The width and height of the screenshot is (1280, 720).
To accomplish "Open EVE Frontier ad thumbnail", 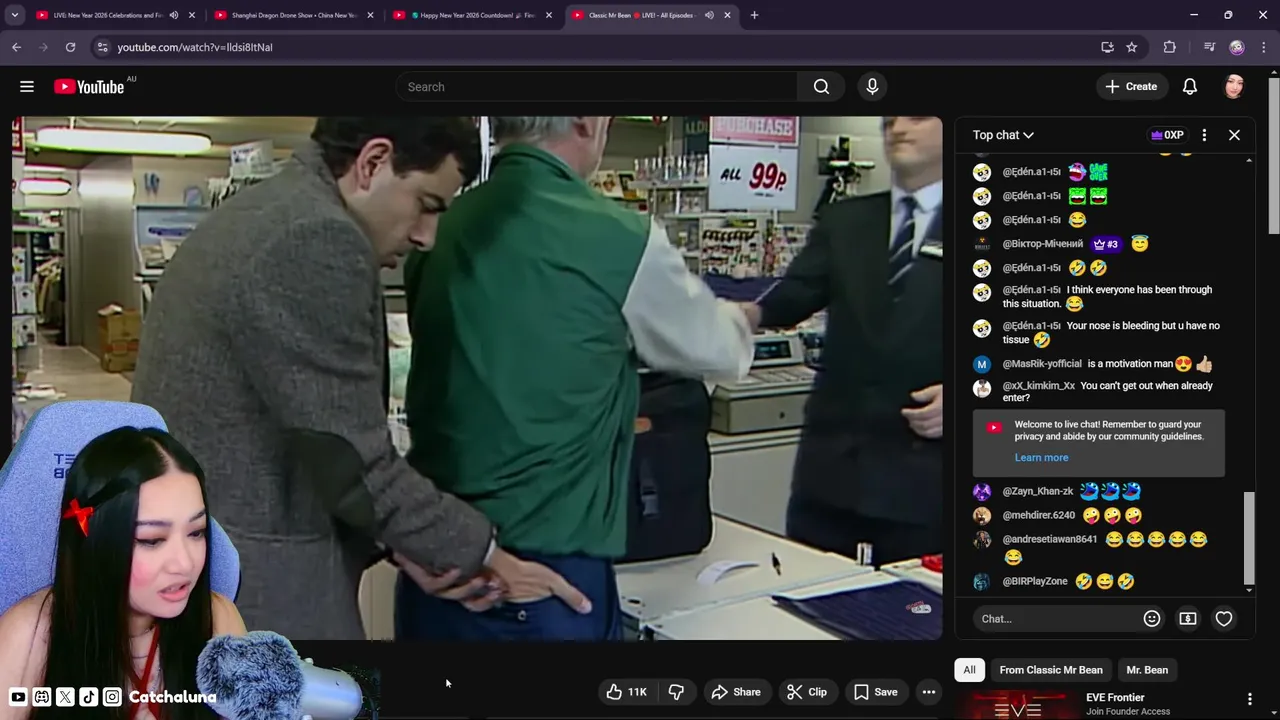I will [1019, 705].
